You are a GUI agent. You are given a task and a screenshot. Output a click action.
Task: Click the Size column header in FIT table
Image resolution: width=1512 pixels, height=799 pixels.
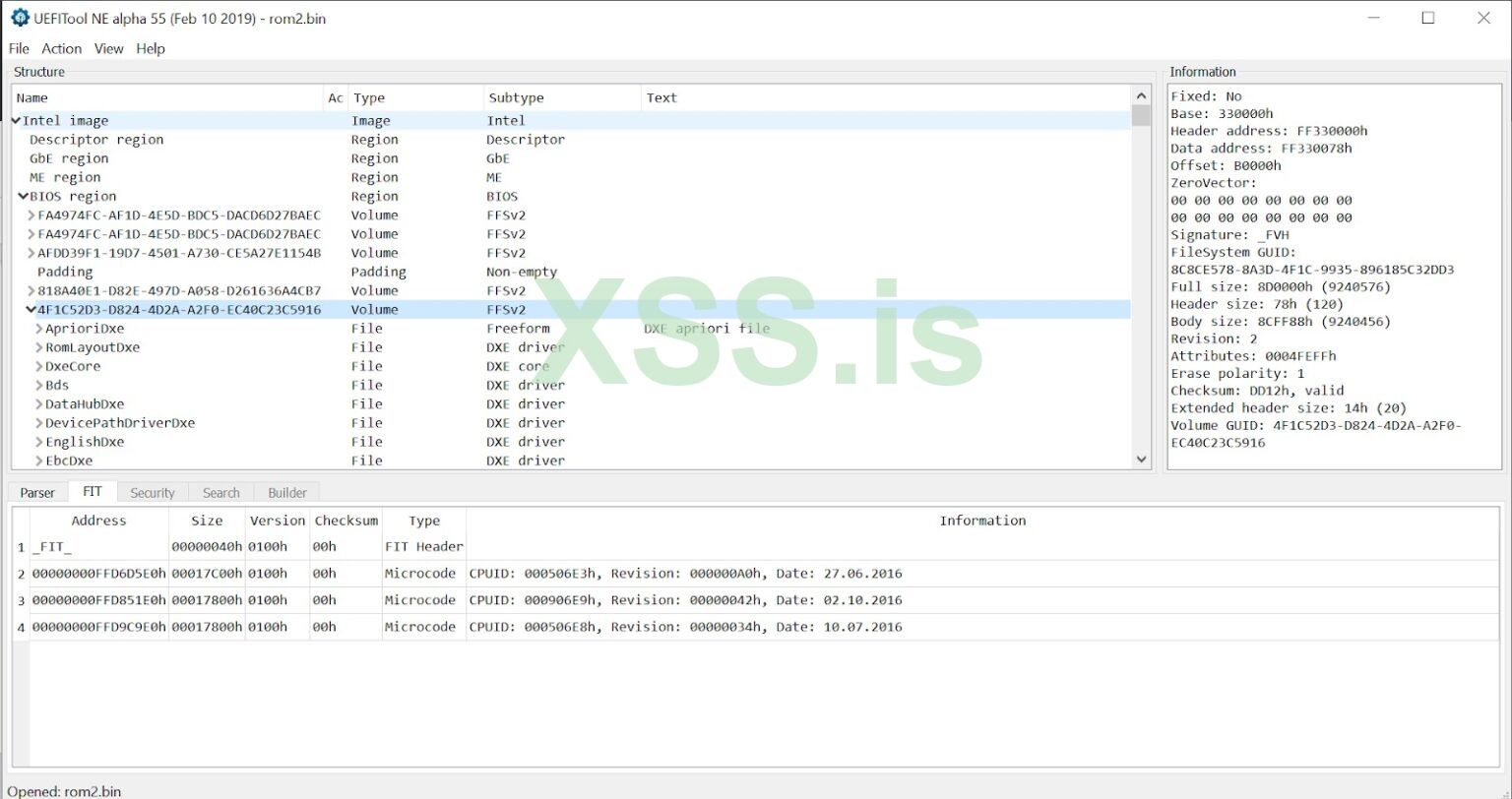[207, 521]
